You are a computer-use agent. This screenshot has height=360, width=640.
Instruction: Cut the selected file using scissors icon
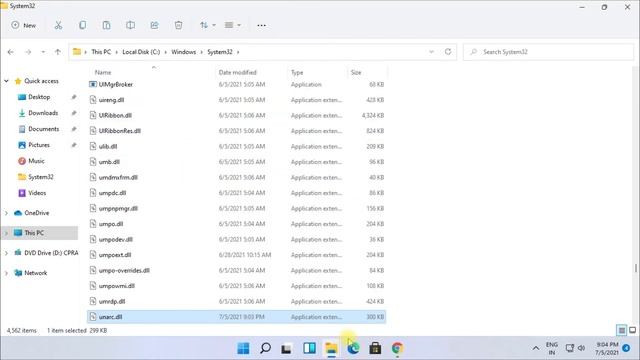(x=58, y=25)
